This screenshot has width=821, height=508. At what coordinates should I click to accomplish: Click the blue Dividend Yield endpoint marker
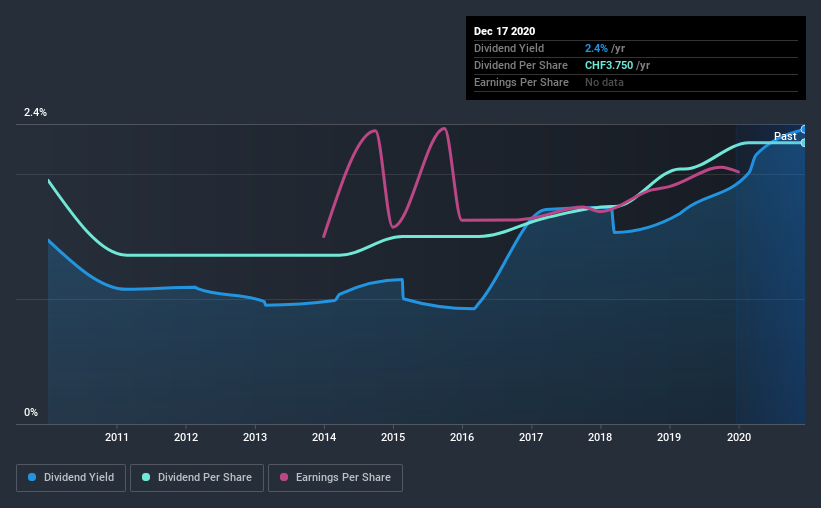point(804,129)
